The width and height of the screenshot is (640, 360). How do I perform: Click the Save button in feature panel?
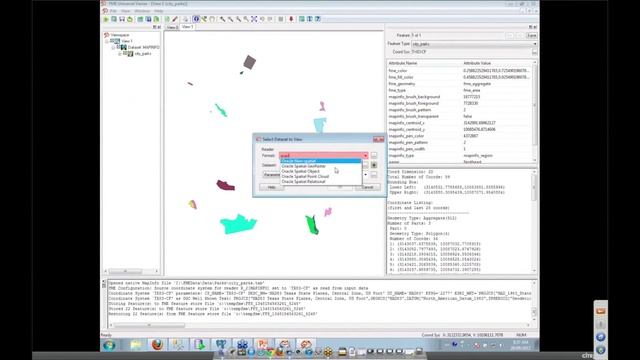tap(531, 36)
